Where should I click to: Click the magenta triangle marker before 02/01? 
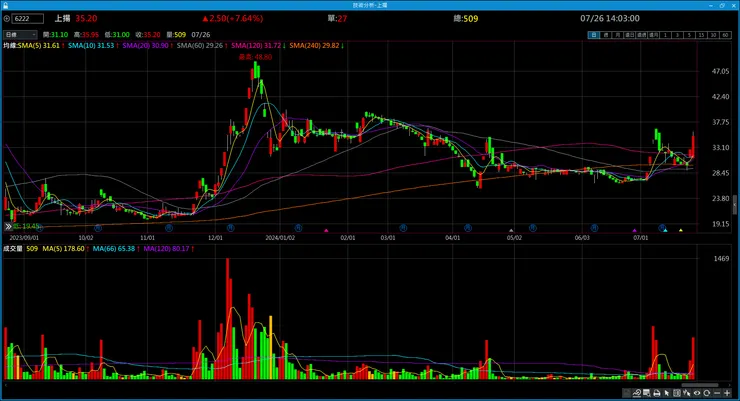click(326, 230)
